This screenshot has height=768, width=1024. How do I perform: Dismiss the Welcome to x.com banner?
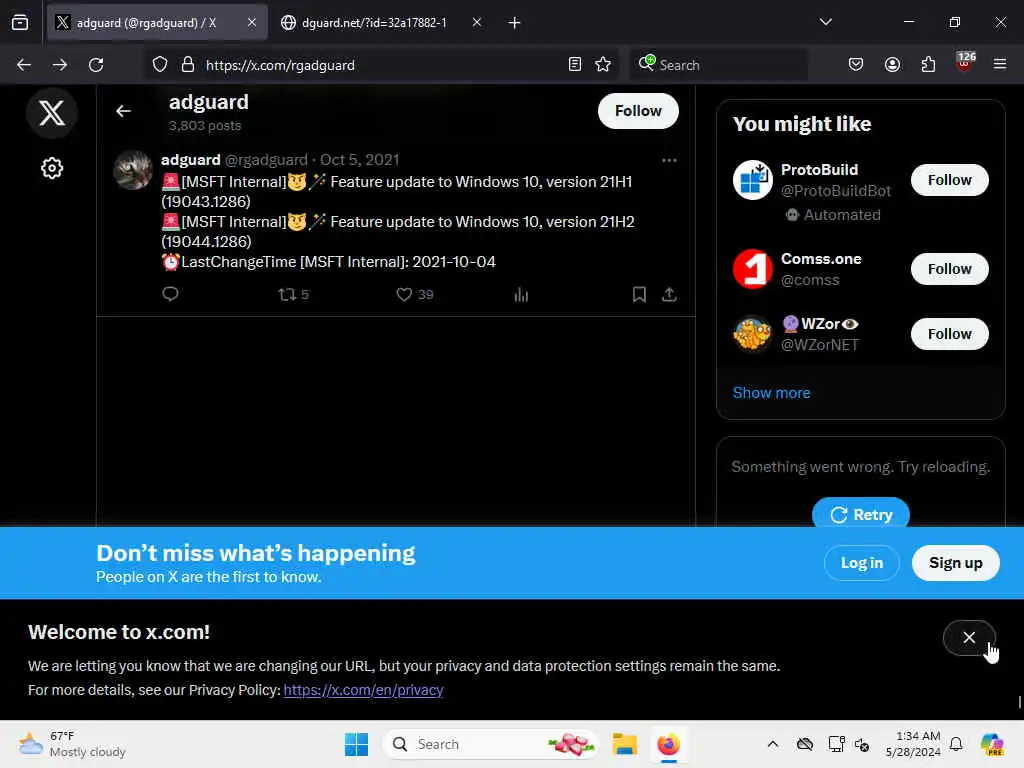[x=969, y=637]
